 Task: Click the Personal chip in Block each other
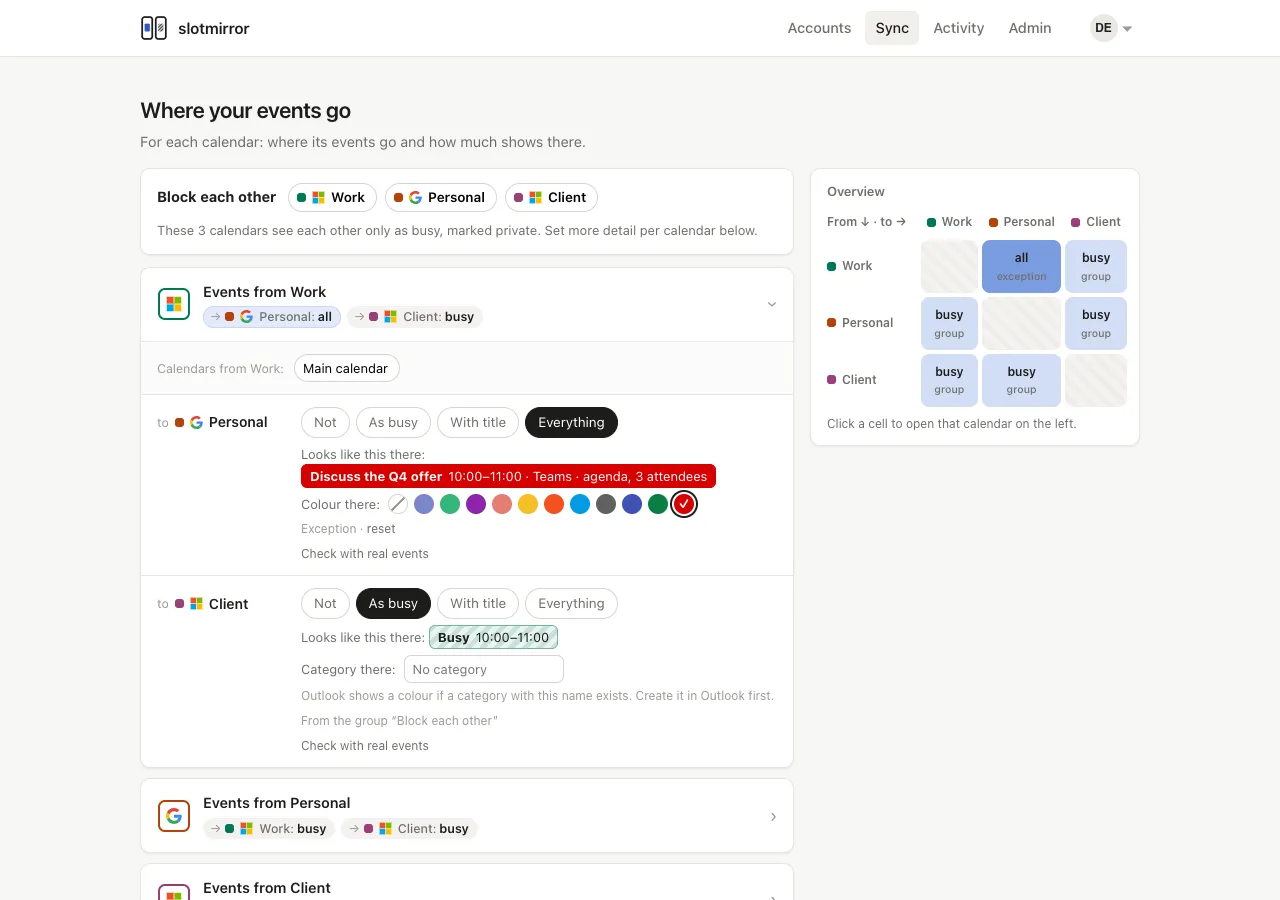(x=440, y=197)
